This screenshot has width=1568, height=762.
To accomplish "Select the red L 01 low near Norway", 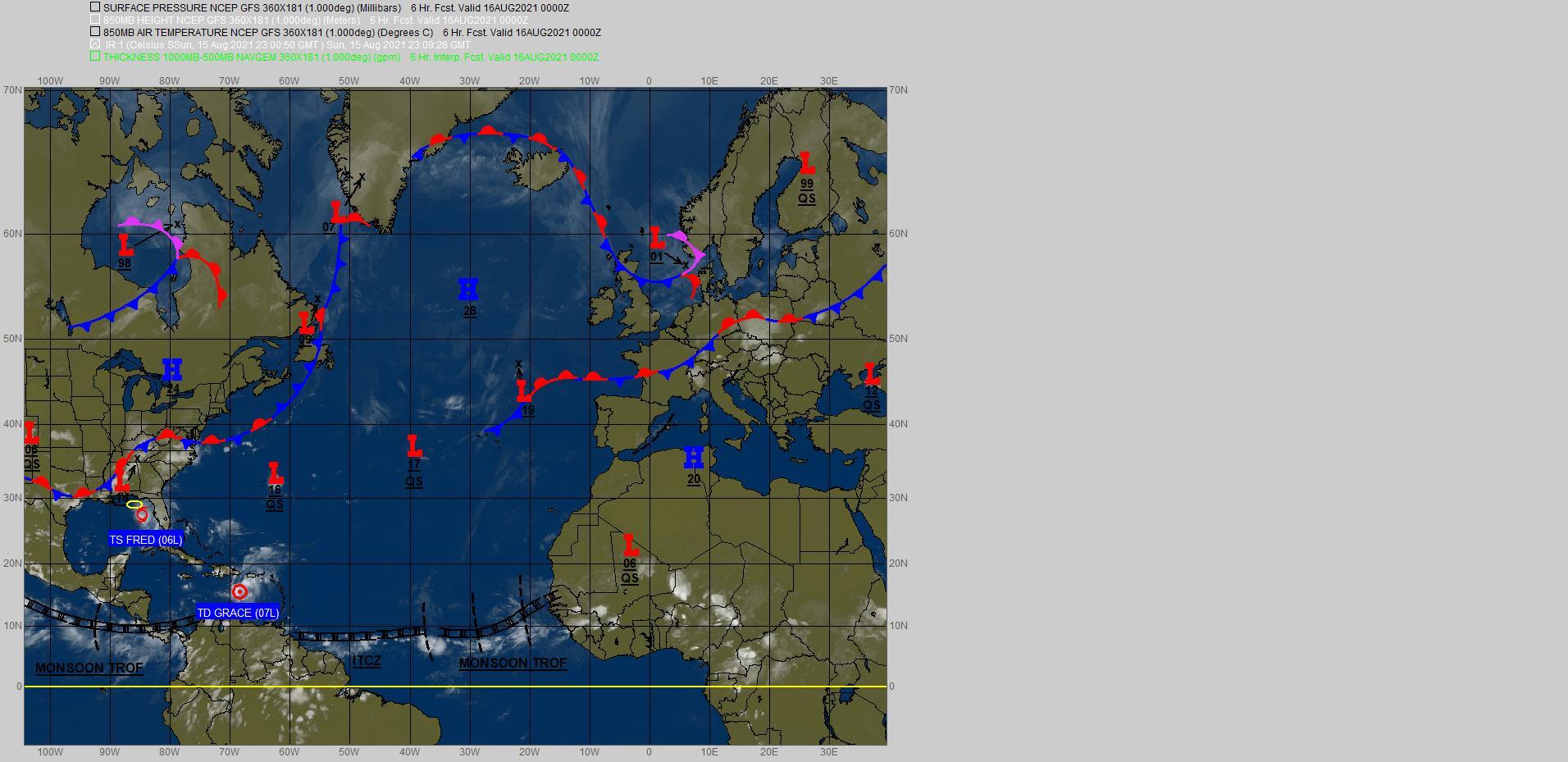I will [656, 238].
